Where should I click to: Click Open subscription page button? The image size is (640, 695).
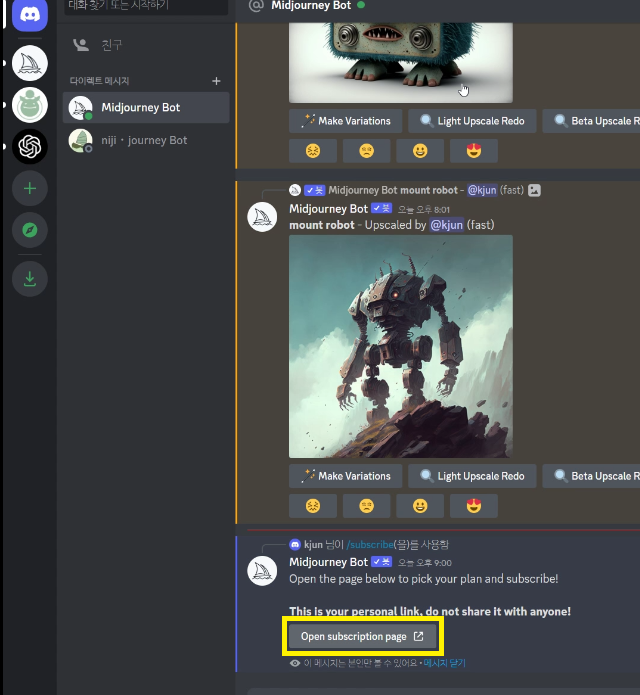[x=363, y=636]
